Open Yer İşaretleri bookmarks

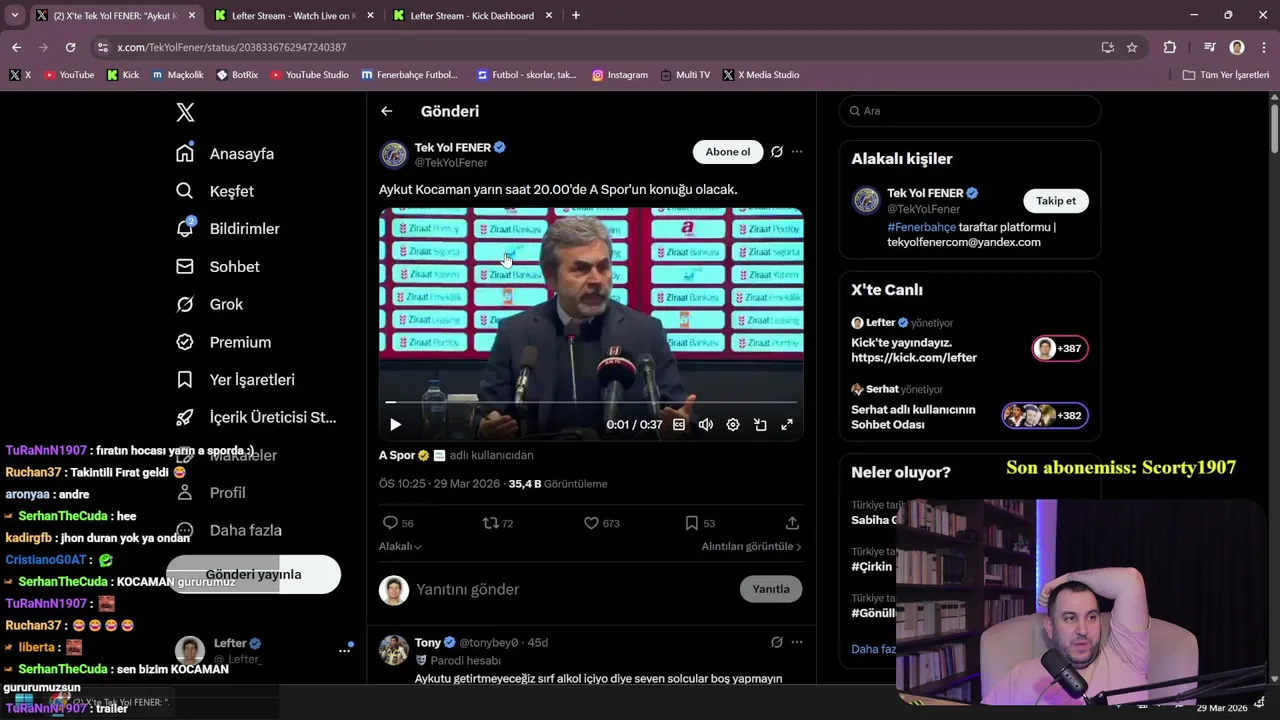pyautogui.click(x=235, y=380)
